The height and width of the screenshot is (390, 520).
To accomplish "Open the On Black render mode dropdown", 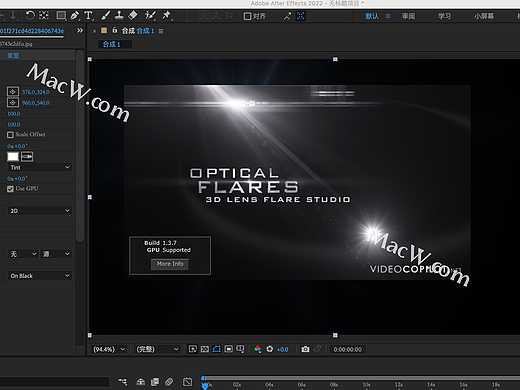I will click(x=39, y=276).
